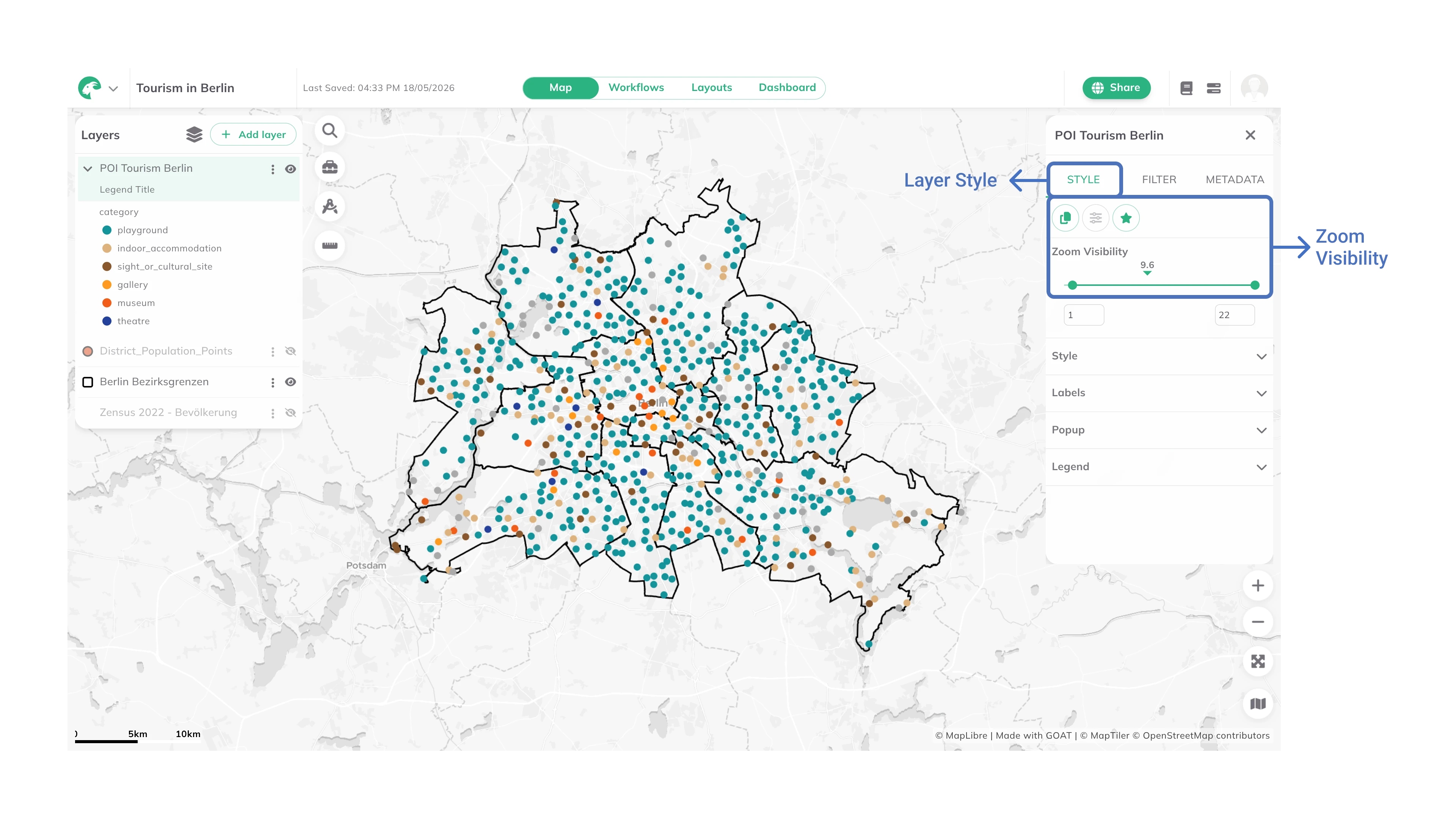Viewport: 1456px width, 819px height.
Task: Click the maximum zoom input field
Action: click(x=1235, y=315)
